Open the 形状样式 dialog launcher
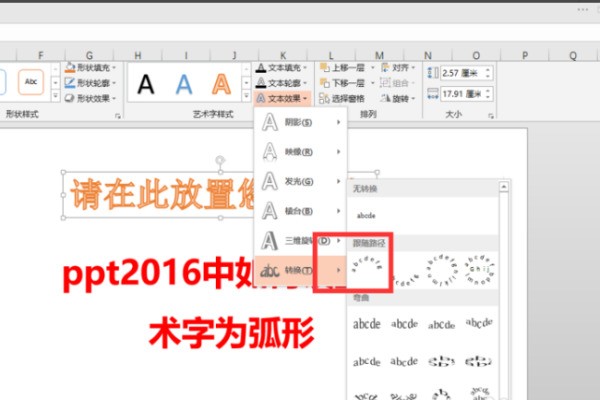Screen dimensions: 600x400 coord(118,115)
